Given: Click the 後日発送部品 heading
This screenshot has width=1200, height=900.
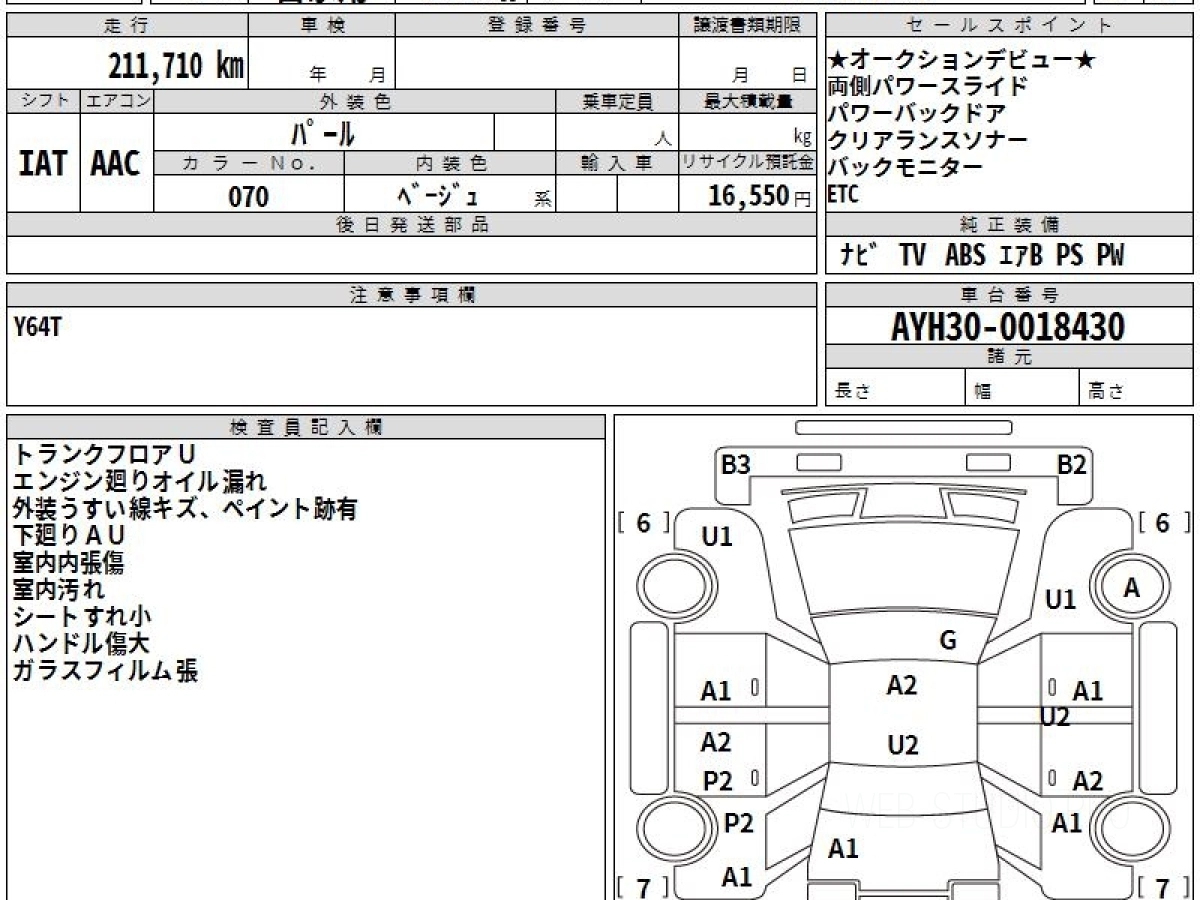Looking at the screenshot, I should tap(411, 224).
